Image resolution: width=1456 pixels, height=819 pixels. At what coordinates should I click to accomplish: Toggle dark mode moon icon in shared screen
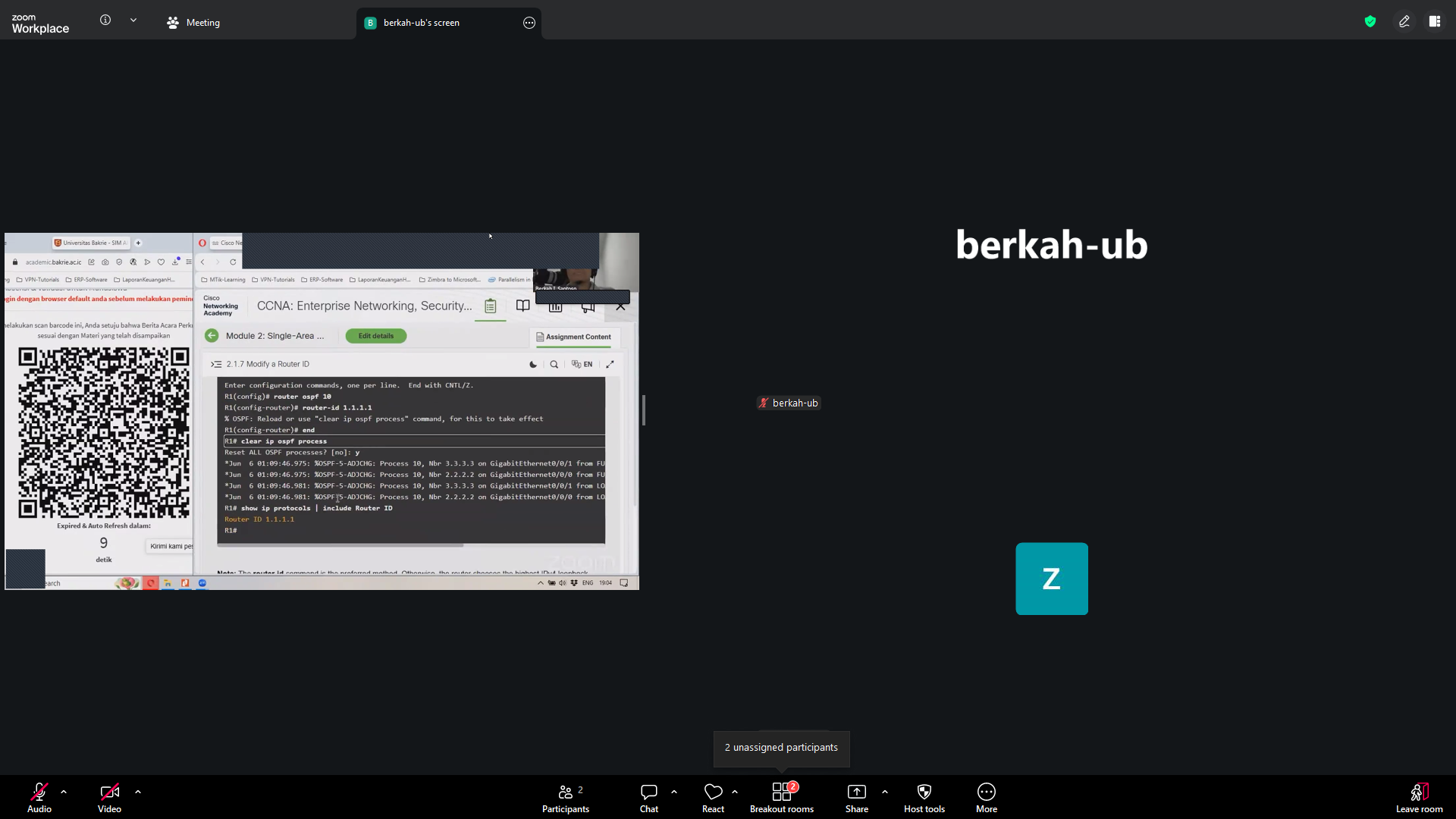pyautogui.click(x=533, y=365)
